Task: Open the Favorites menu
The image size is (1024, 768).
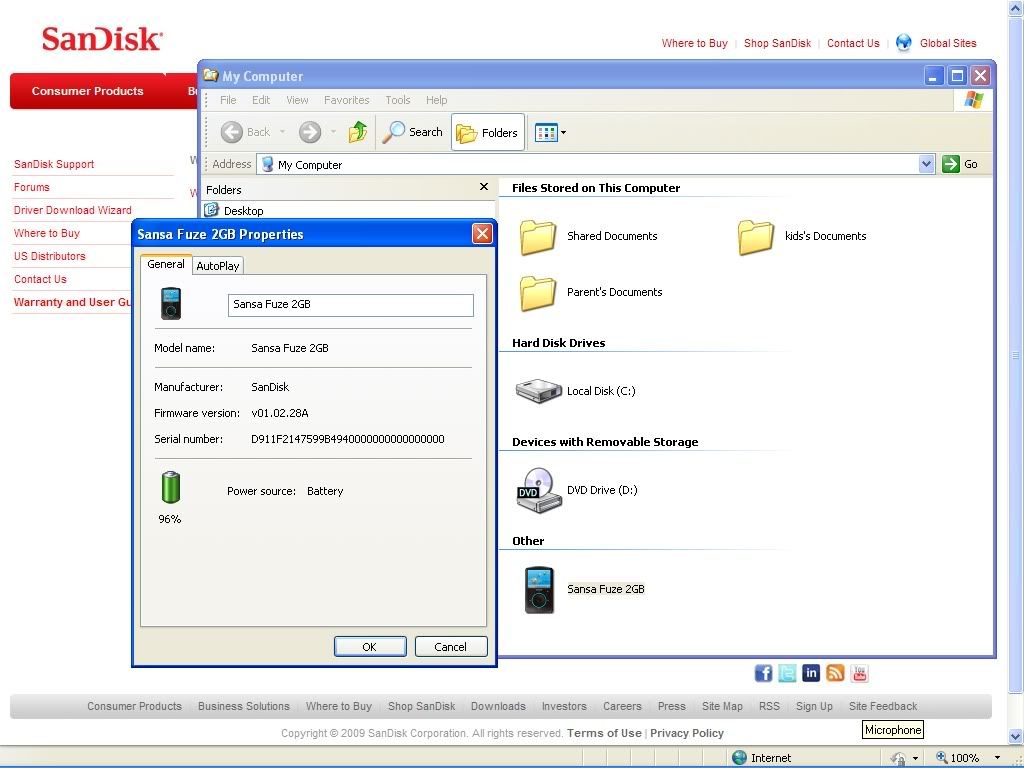Action: click(347, 100)
